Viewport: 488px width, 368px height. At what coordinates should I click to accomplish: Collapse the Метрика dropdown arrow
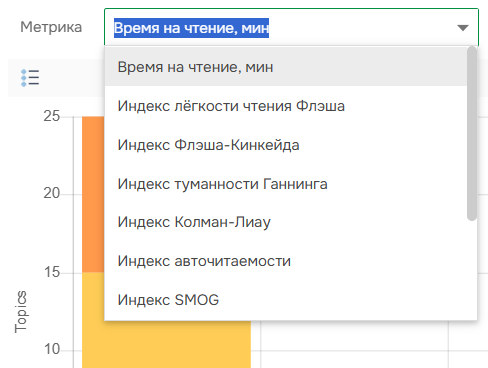[463, 28]
